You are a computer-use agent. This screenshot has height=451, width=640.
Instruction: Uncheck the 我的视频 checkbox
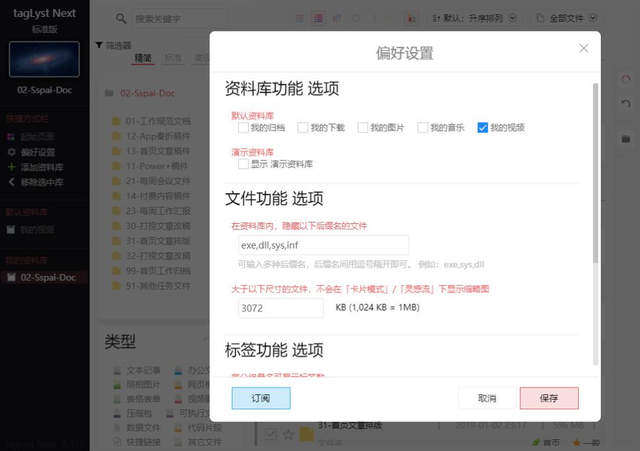(x=482, y=128)
